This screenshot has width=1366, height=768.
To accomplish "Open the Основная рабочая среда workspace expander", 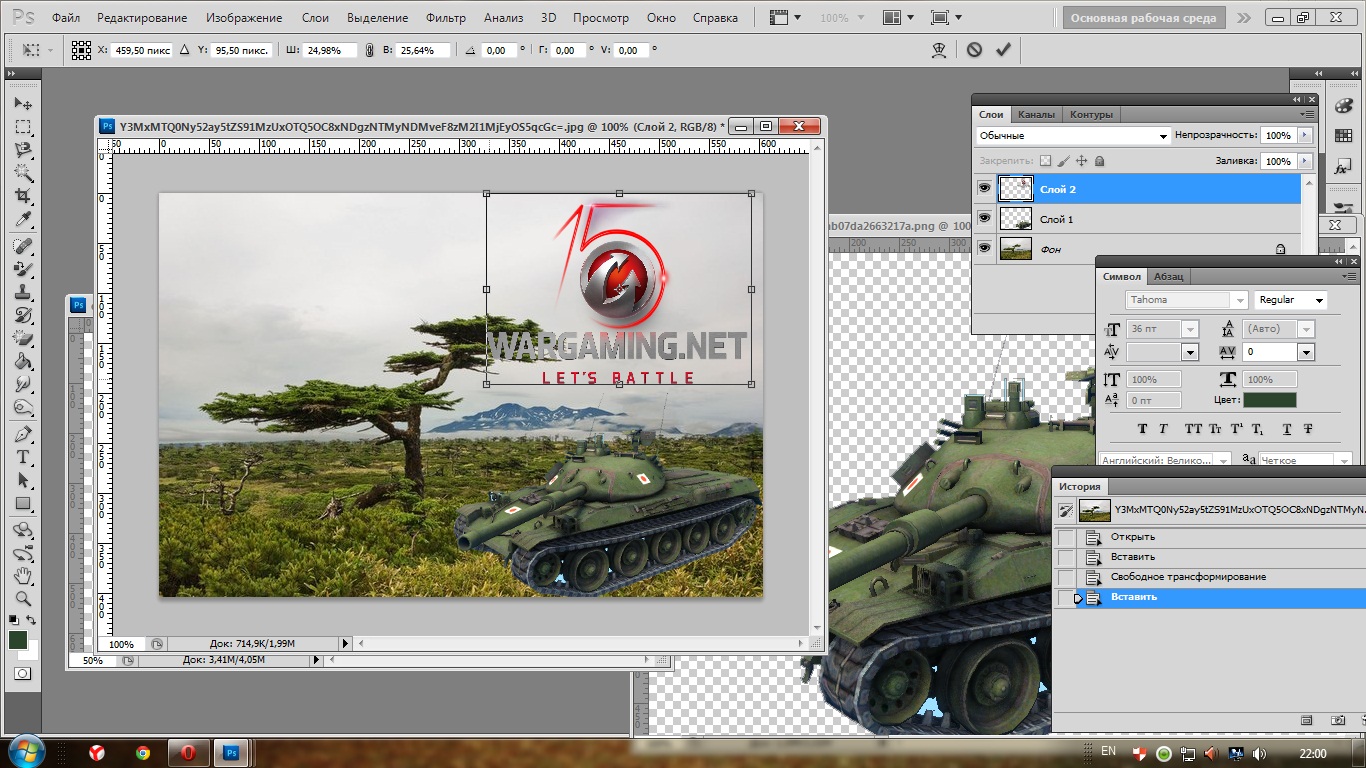I will tap(1243, 18).
